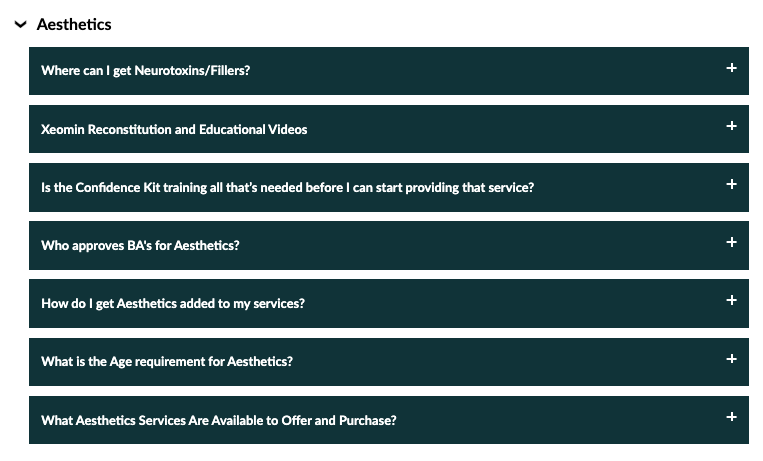Open "Xeomin Reconstitution and Educational Videos" title
Screen dimensions: 763x461
pos(174,129)
